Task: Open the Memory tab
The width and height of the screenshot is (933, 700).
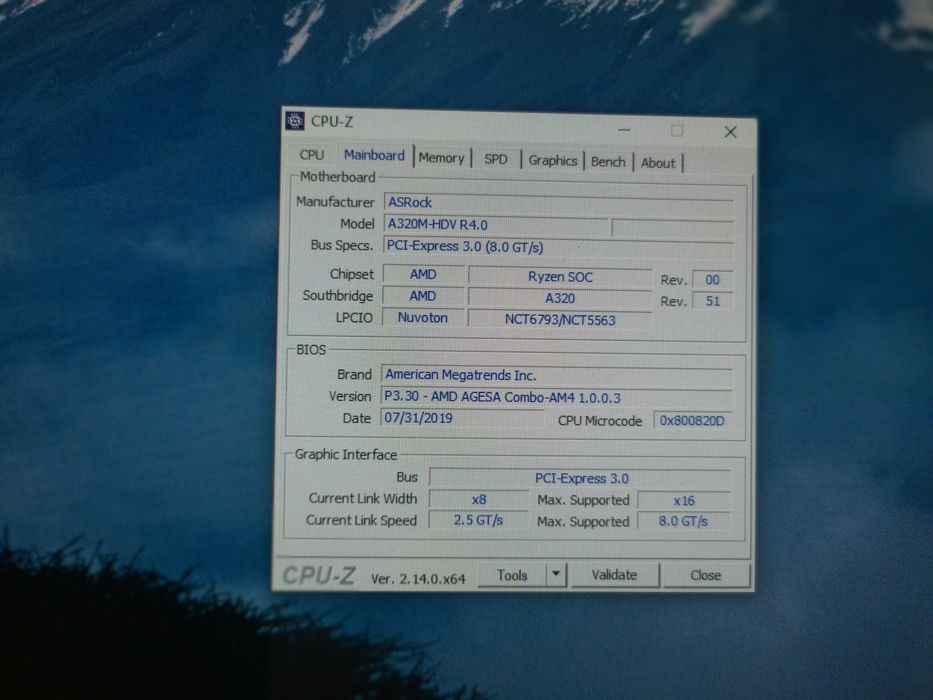Action: (x=442, y=158)
